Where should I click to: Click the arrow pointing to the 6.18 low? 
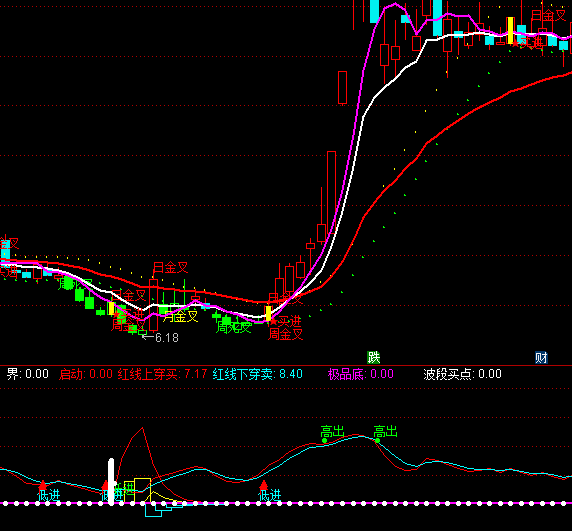click(148, 337)
